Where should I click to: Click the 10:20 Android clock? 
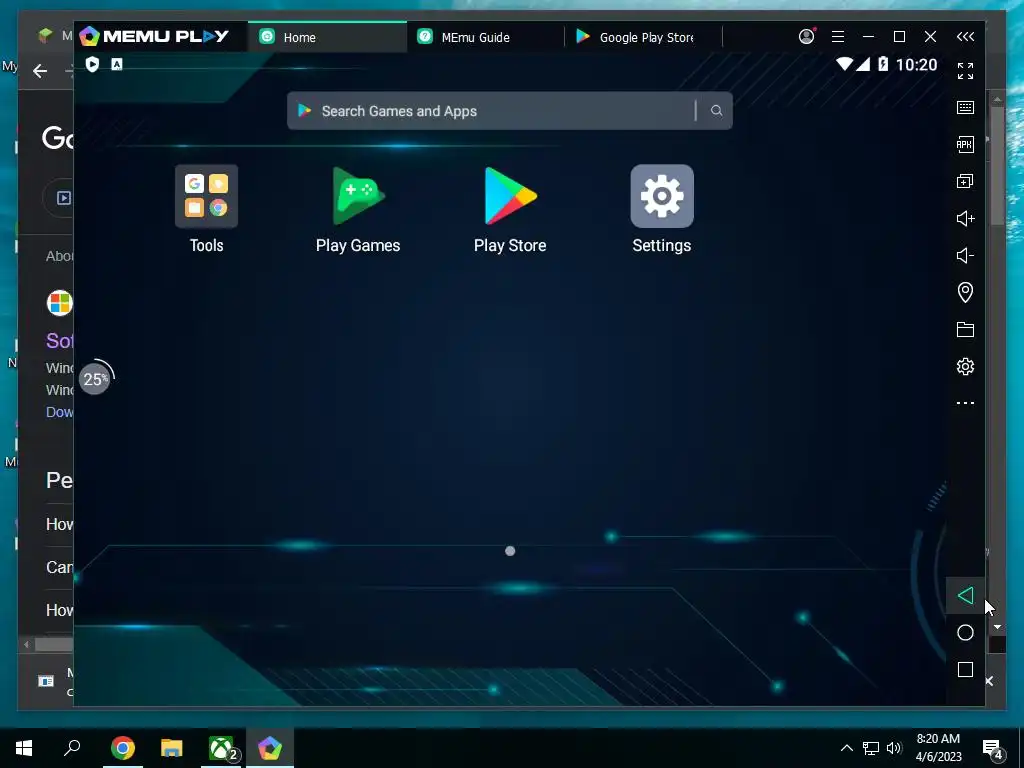(x=916, y=65)
